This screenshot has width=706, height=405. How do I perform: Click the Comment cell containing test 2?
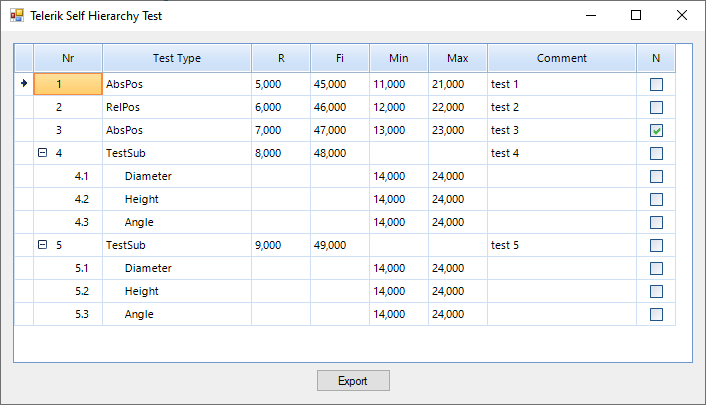(x=505, y=108)
